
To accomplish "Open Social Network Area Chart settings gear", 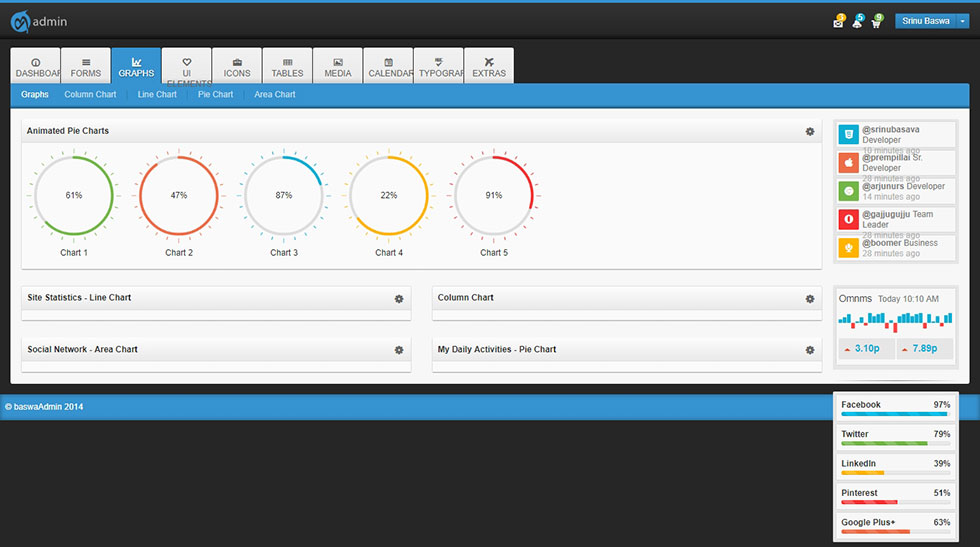I will [x=399, y=351].
